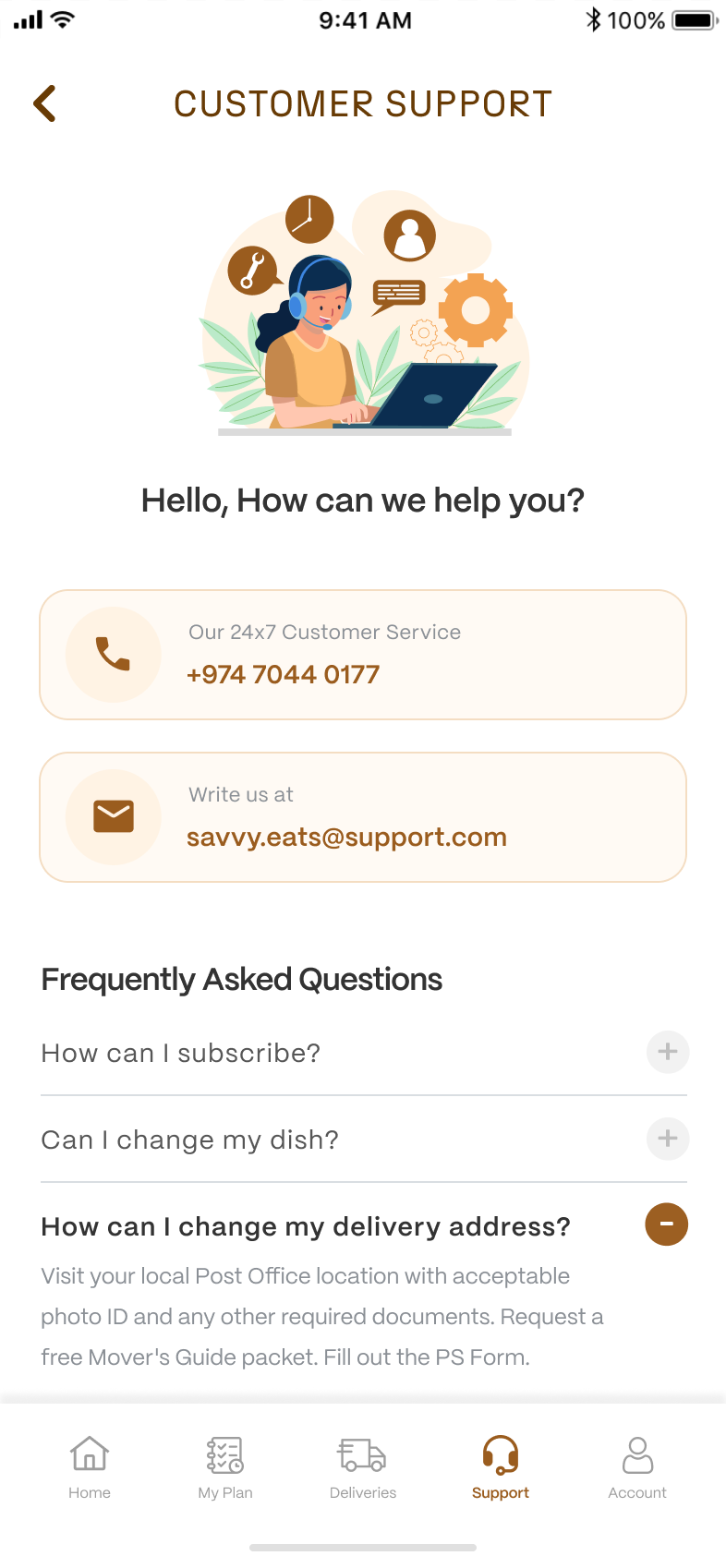Tap the battery indicator in status bar
This screenshot has height=1568, width=726.
pos(695,20)
